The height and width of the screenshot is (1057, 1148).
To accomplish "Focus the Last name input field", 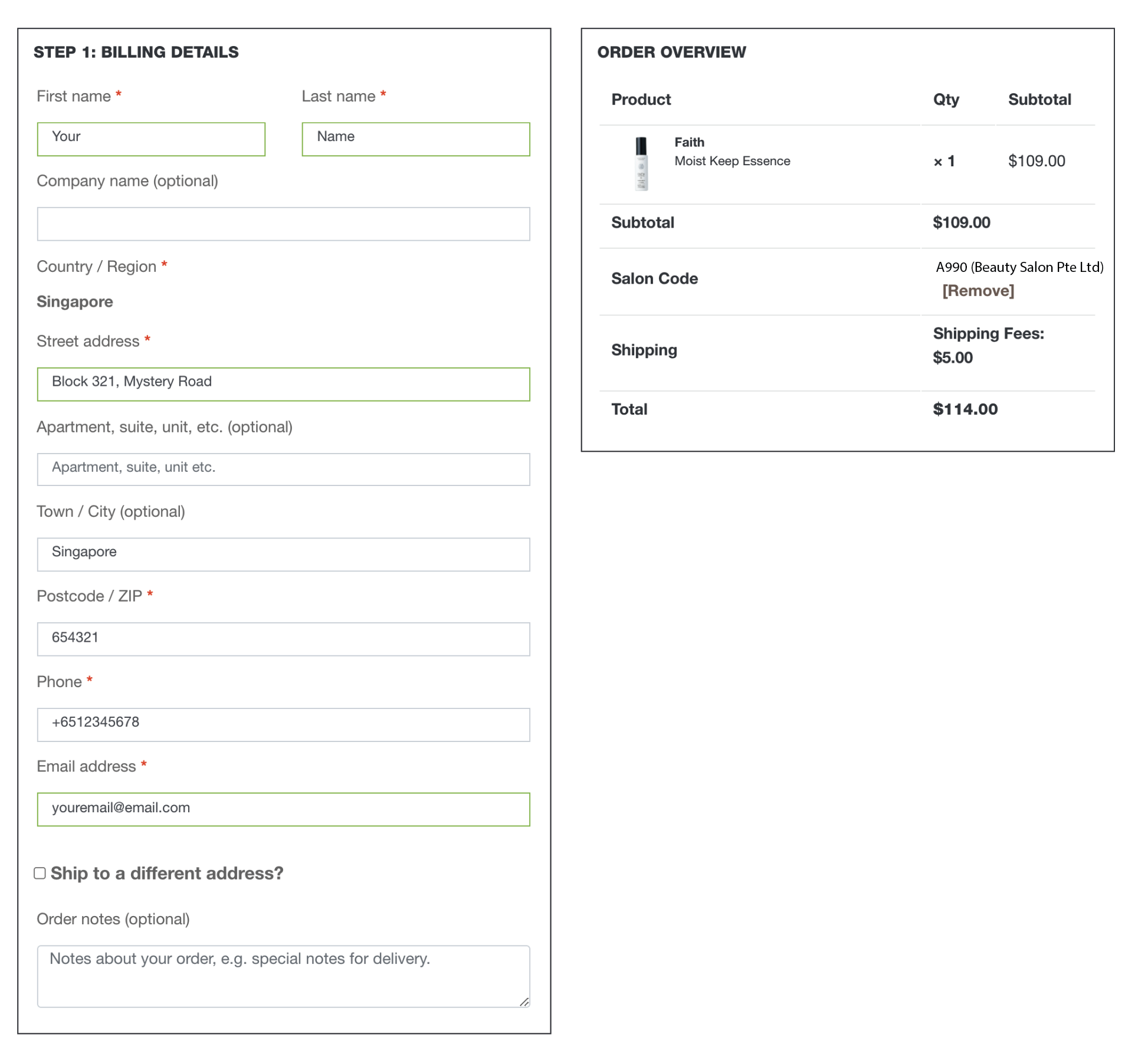I will click(415, 139).
